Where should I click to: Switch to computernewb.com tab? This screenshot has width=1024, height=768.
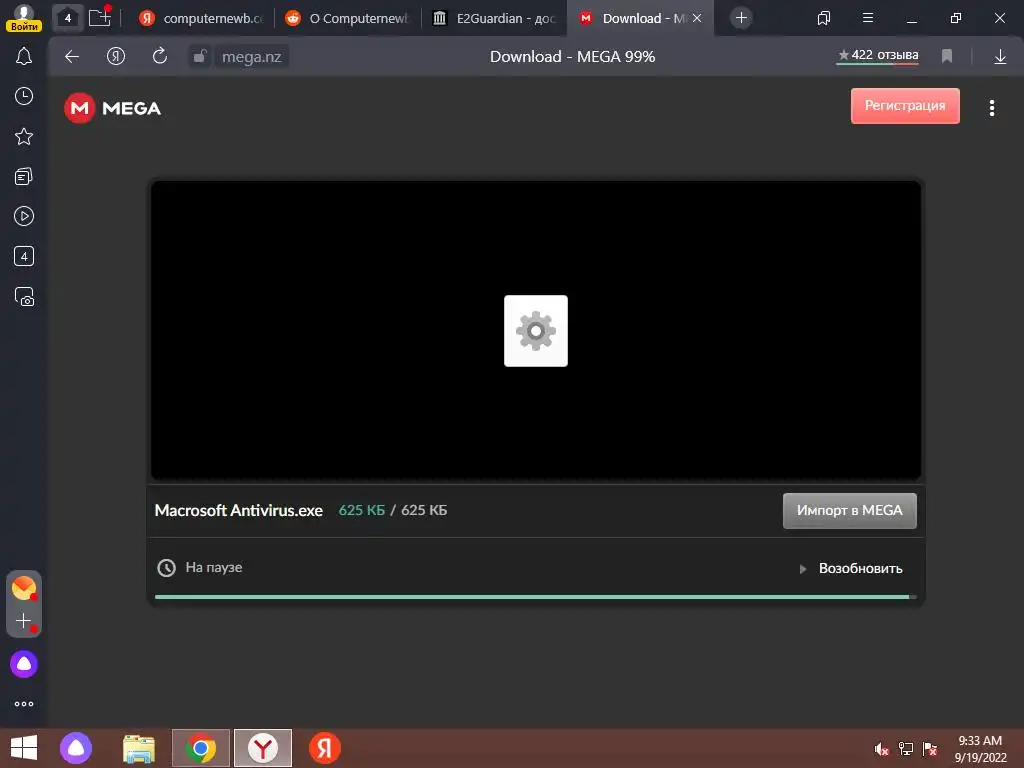[x=202, y=18]
